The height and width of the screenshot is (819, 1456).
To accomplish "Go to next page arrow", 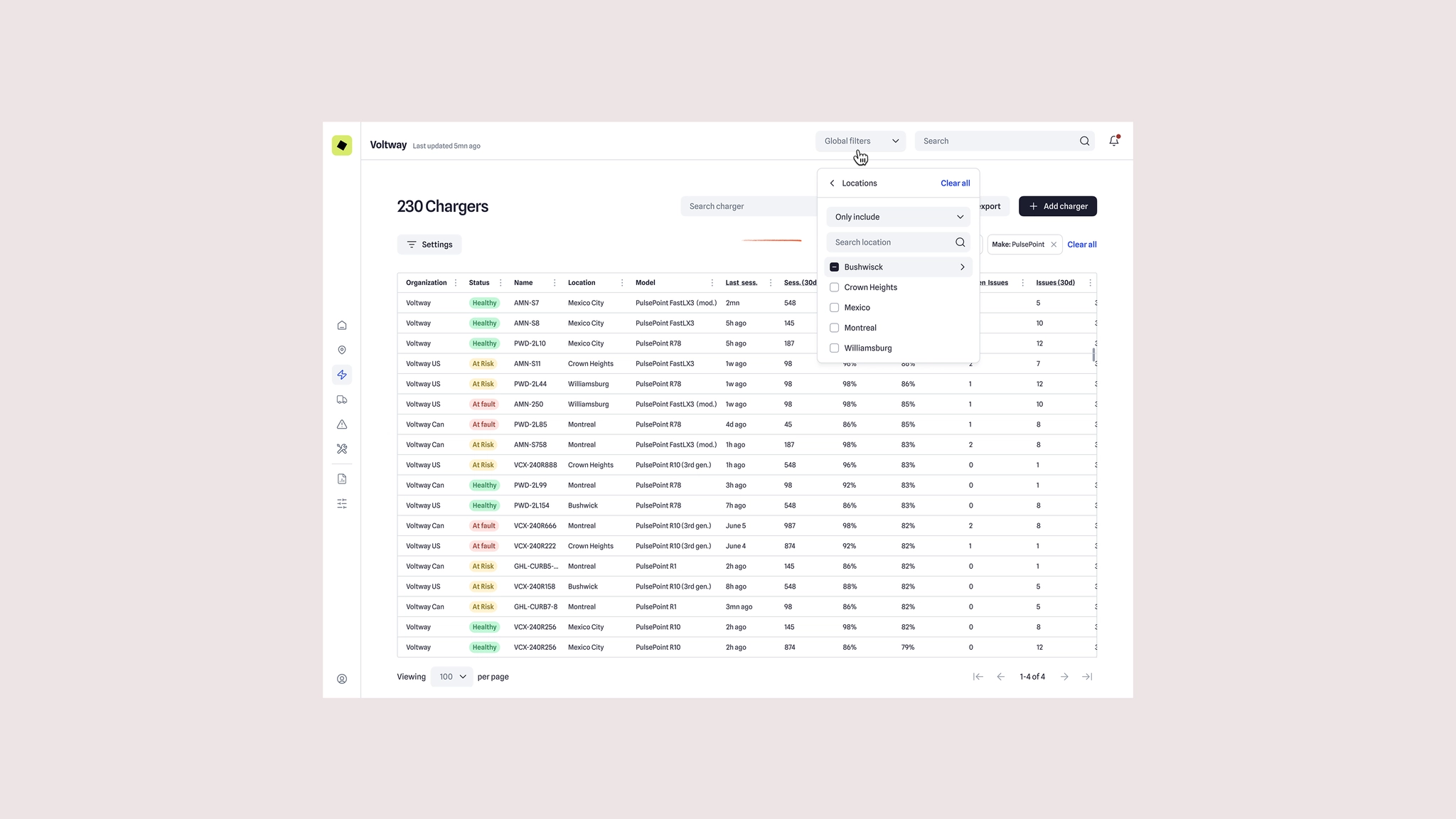I will coord(1064,677).
